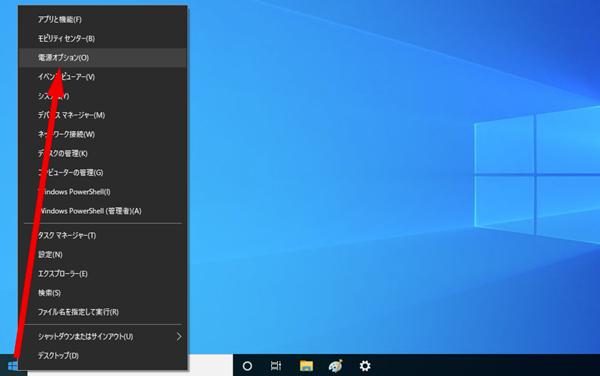Click the Cortana circle icon in taskbar
Screen dimensions: 600x376
point(247,366)
